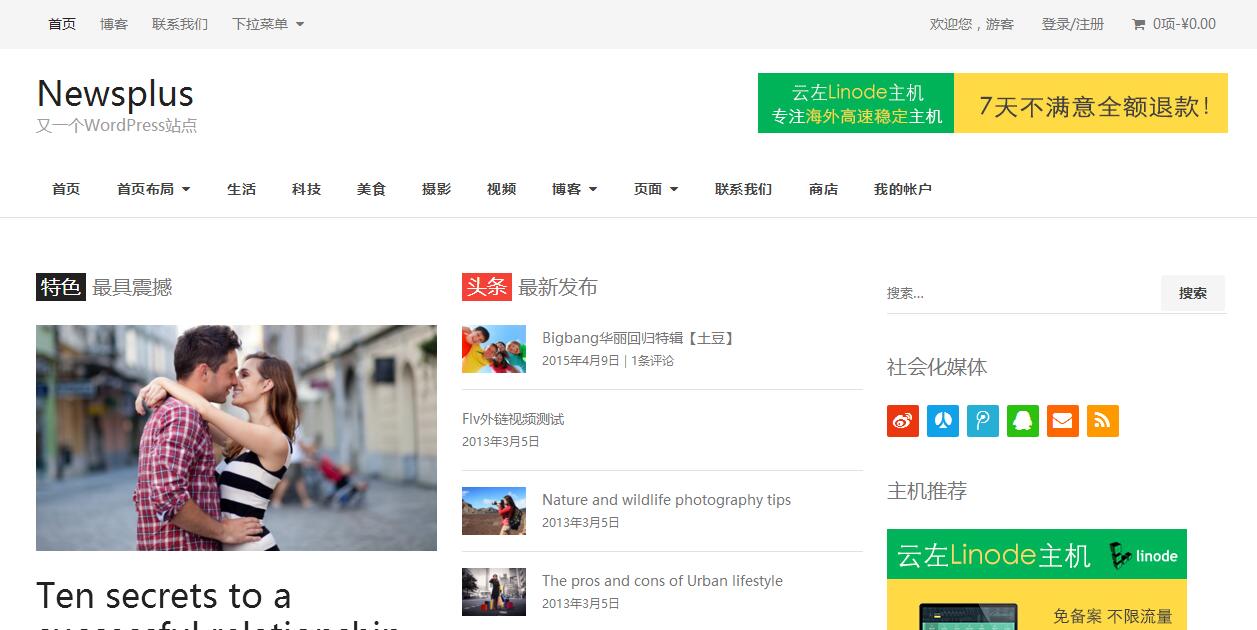
Task: Open the 1条评论 comments link
Action: coord(652,361)
